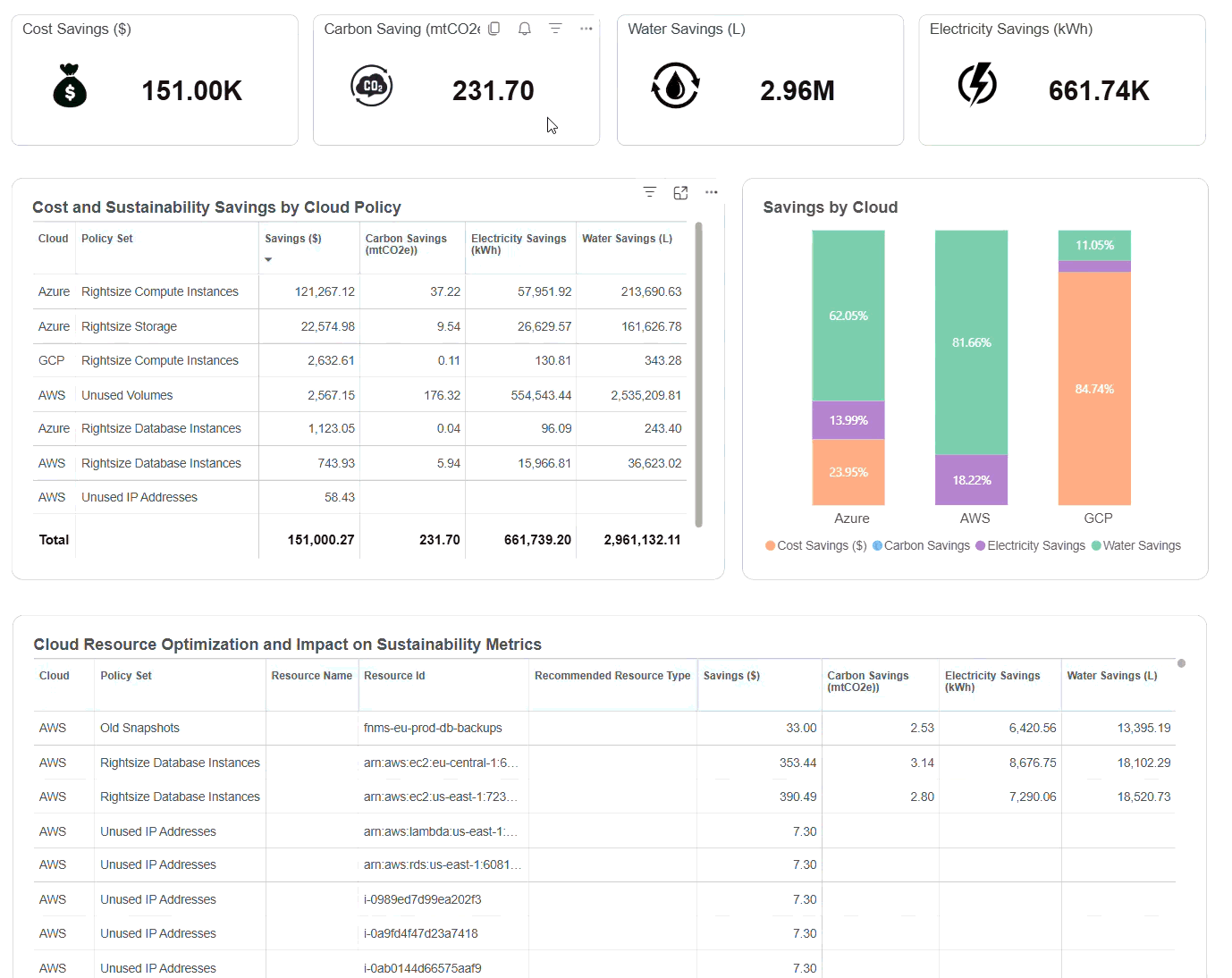The width and height of the screenshot is (1232, 978).
Task: Select Azure 13.99% electricity bar segment
Action: [x=848, y=420]
